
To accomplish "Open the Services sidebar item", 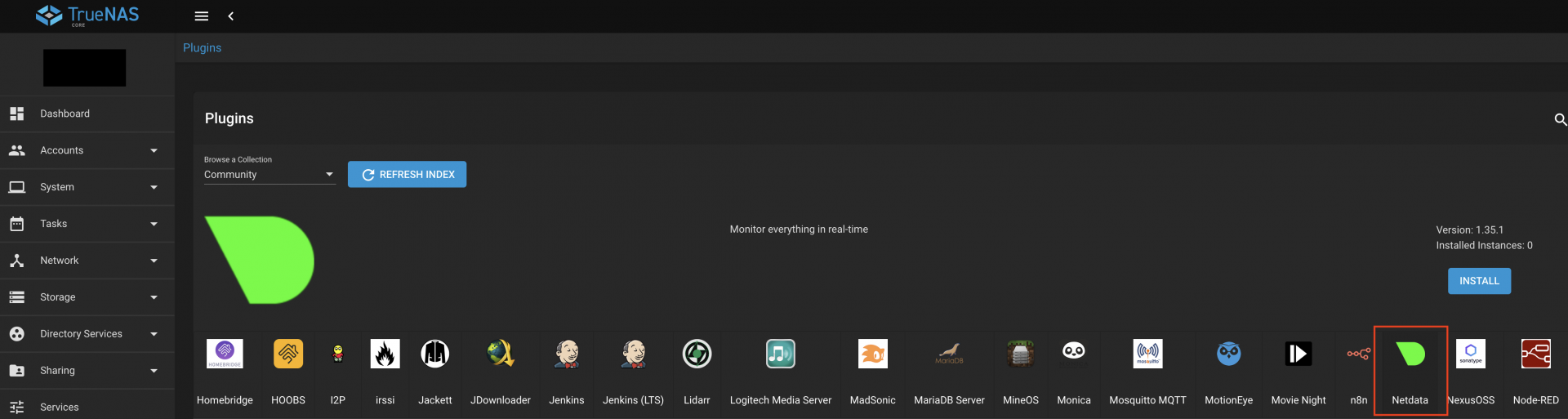I will [x=87, y=407].
